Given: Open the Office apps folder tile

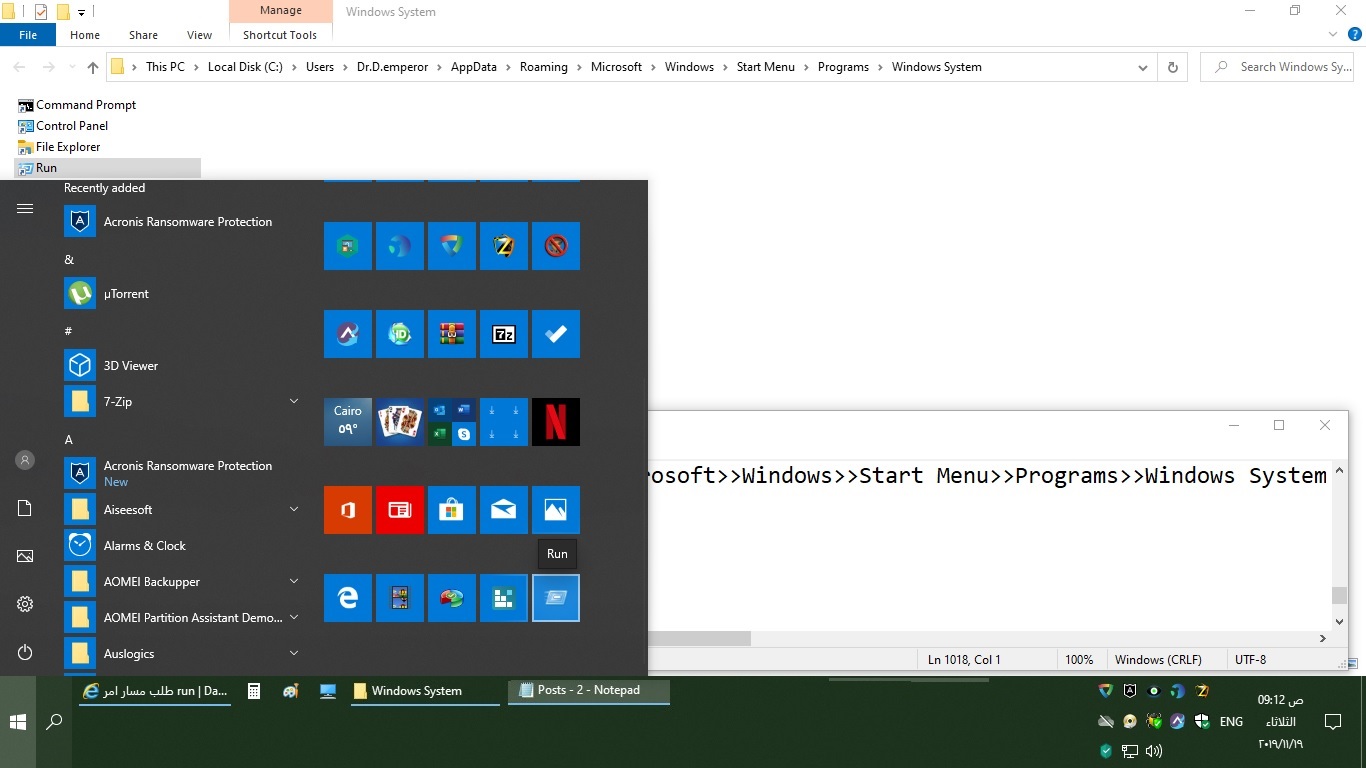Looking at the screenshot, I should [452, 422].
